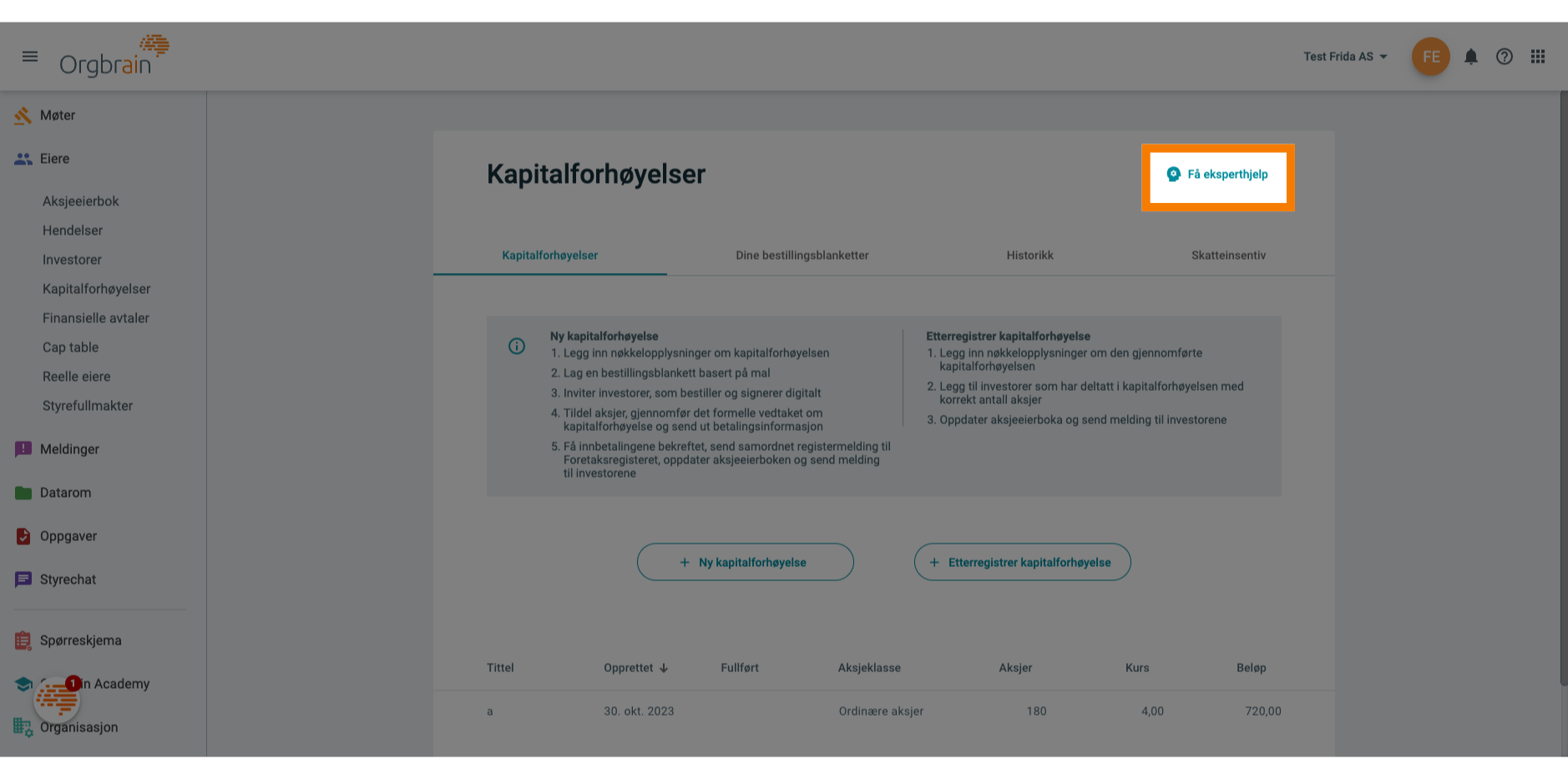This screenshot has width=1568, height=779.
Task: Click the Spørreskjema clipboard icon
Action: [23, 640]
